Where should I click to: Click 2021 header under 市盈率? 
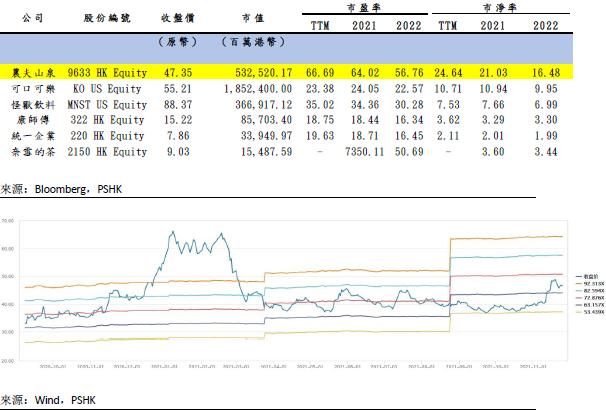point(364,26)
